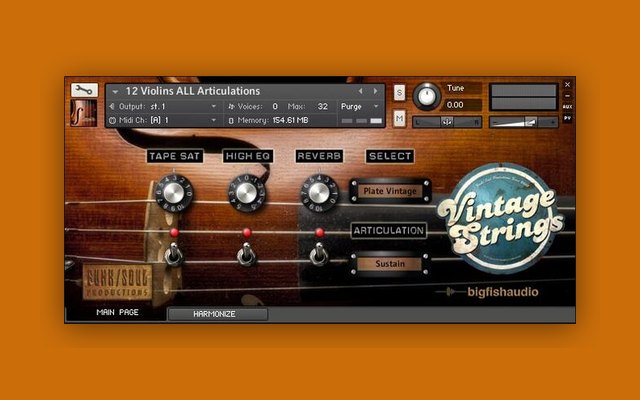Image resolution: width=640 pixels, height=400 pixels.
Task: Click the Tune value 0.00 field
Action: point(462,105)
